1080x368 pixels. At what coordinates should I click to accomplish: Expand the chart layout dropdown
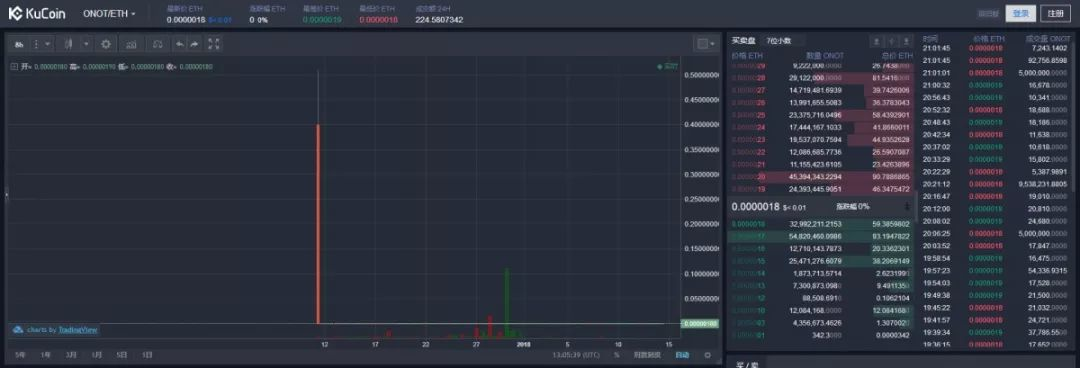pyautogui.click(x=706, y=44)
